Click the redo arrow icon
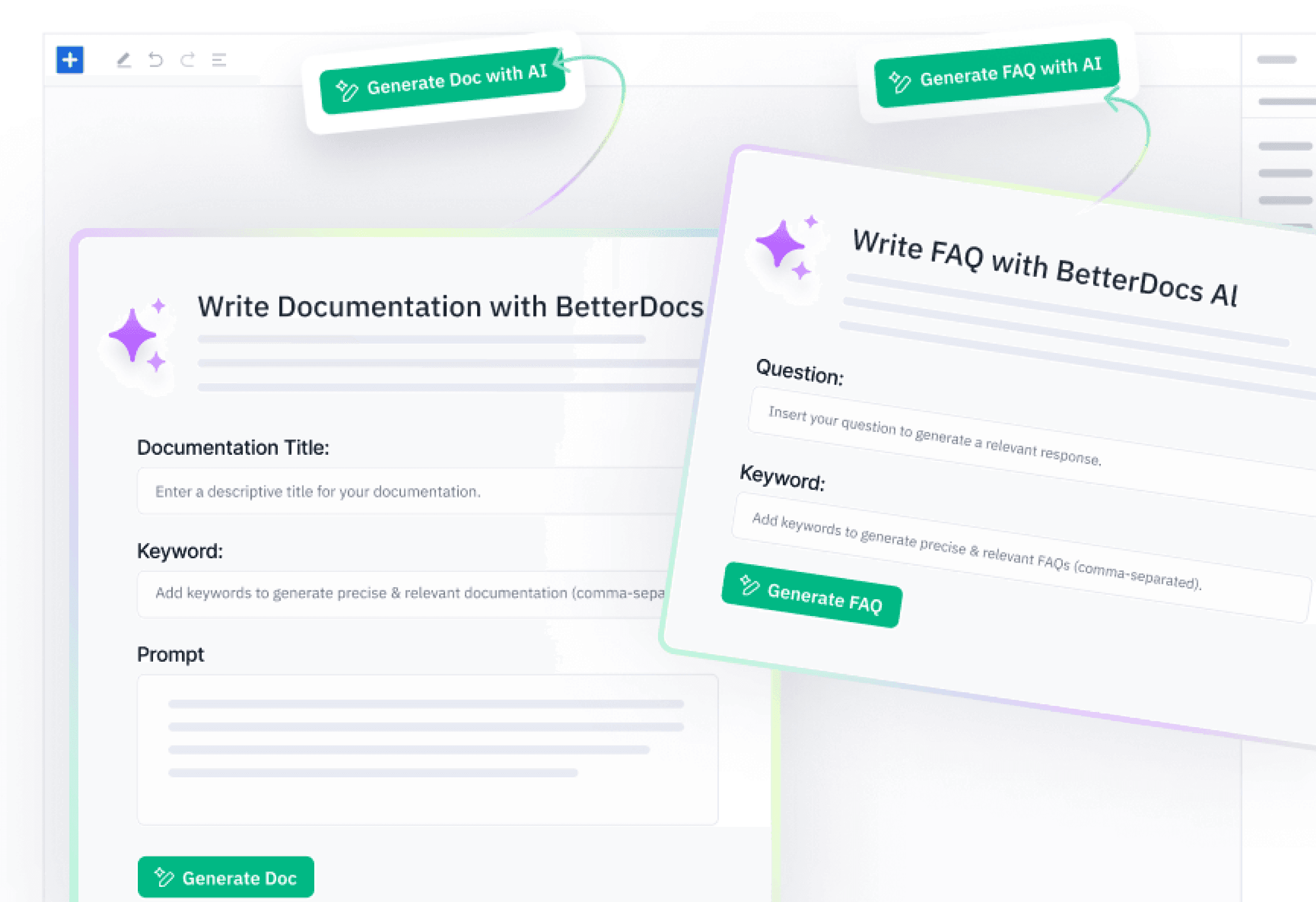 pos(187,59)
